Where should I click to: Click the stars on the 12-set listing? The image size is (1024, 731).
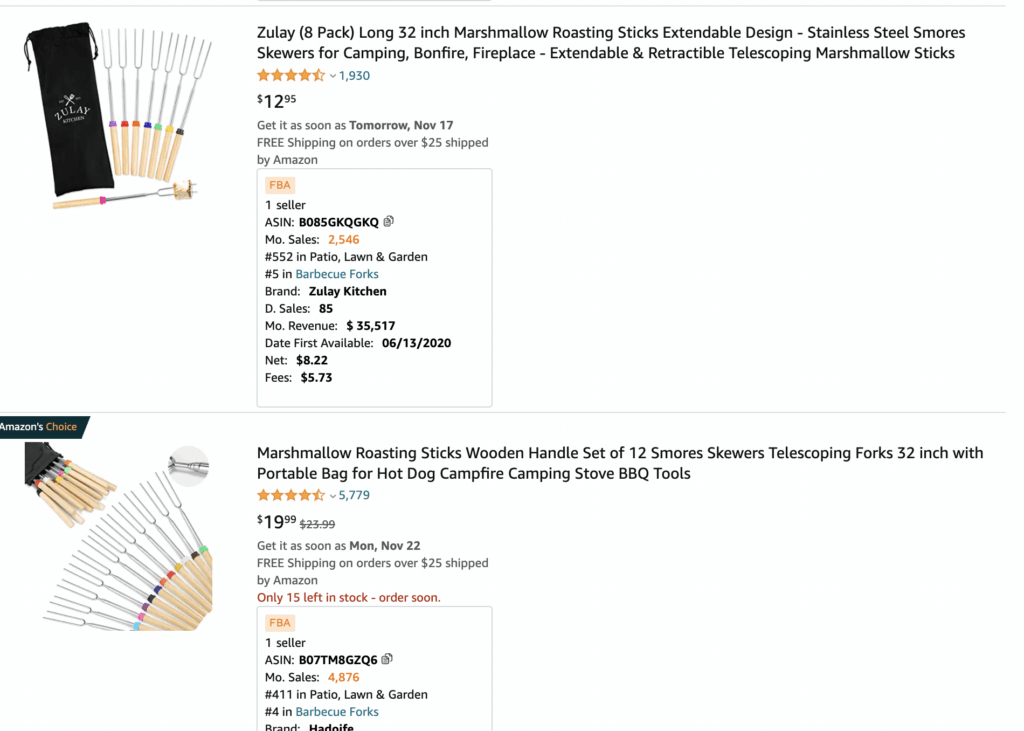click(291, 495)
